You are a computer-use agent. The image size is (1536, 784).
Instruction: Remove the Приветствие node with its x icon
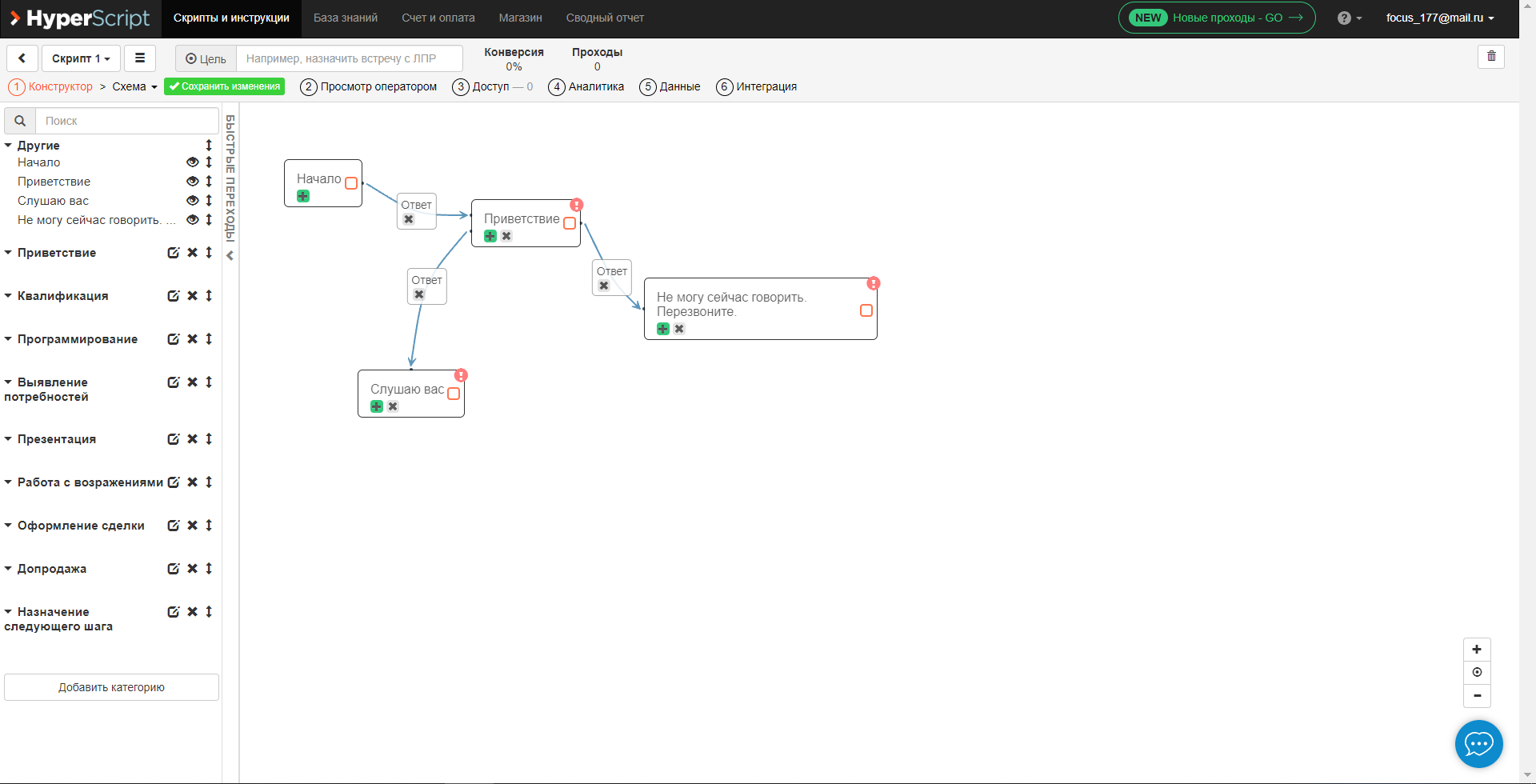(506, 236)
